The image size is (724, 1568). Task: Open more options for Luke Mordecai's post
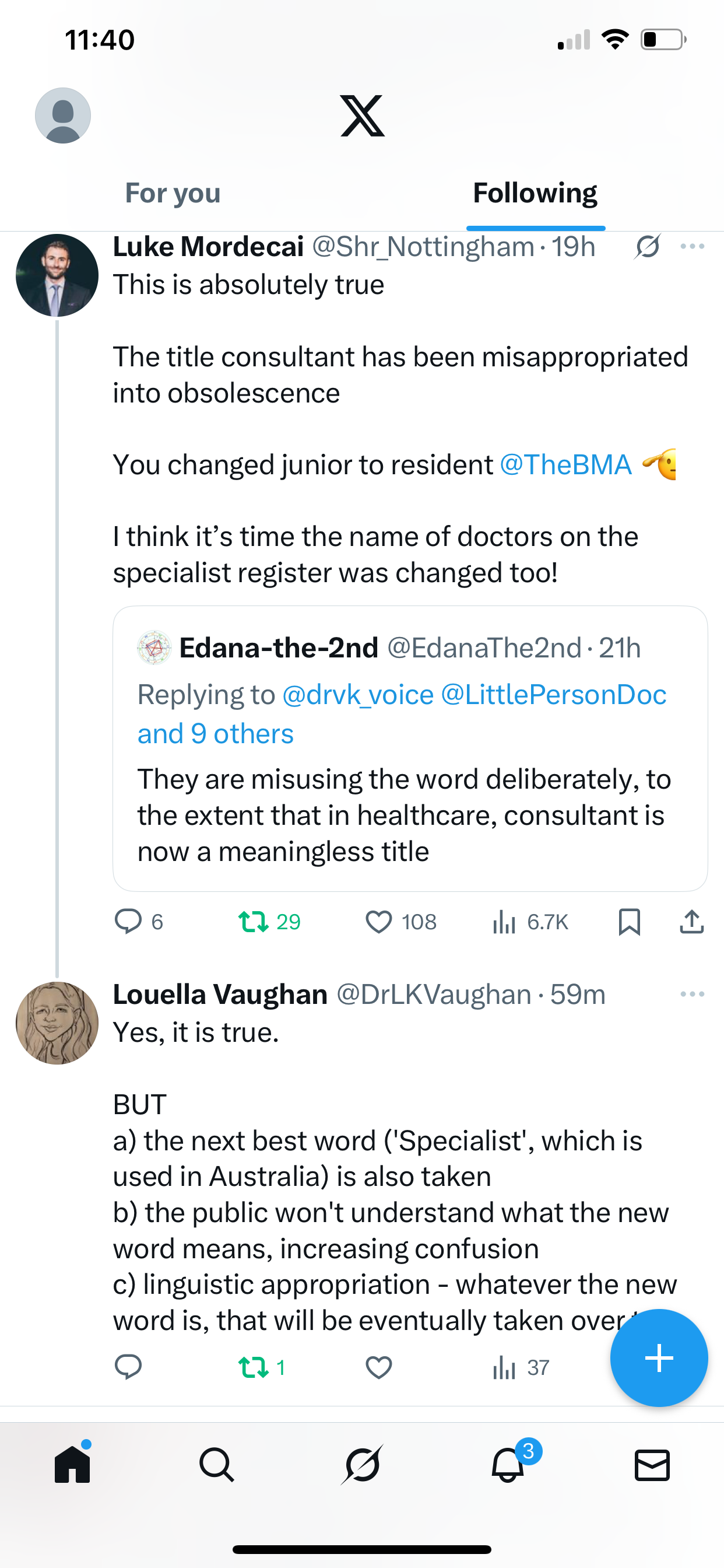[x=693, y=247]
